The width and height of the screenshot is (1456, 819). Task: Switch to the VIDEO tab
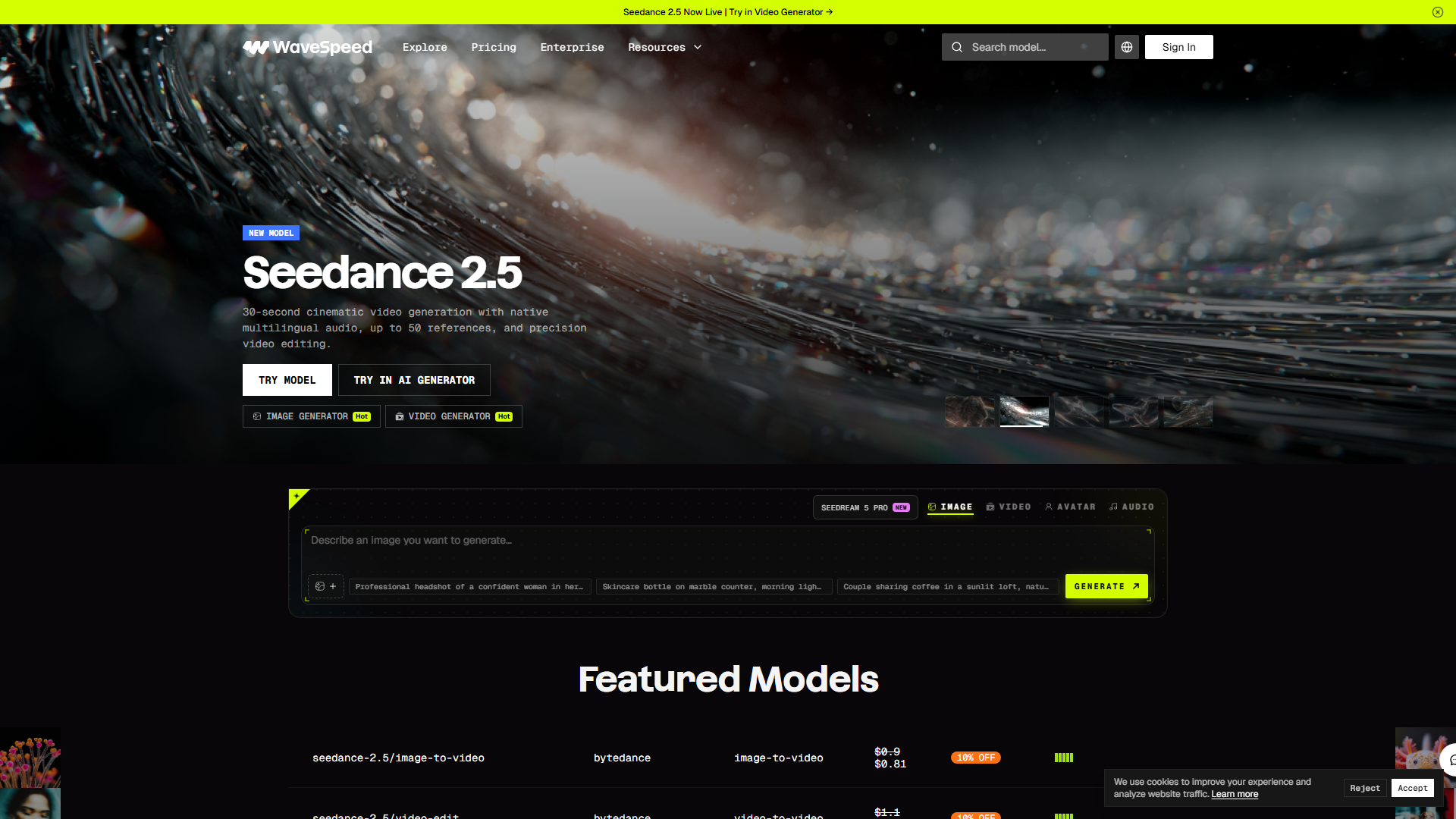(x=1009, y=507)
